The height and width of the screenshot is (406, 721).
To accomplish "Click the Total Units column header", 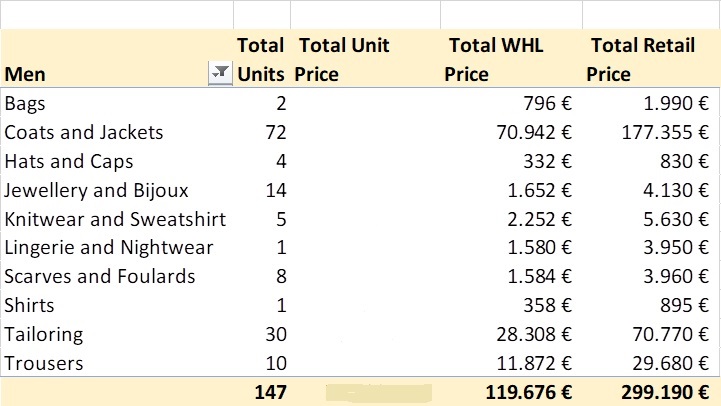I will (262, 58).
